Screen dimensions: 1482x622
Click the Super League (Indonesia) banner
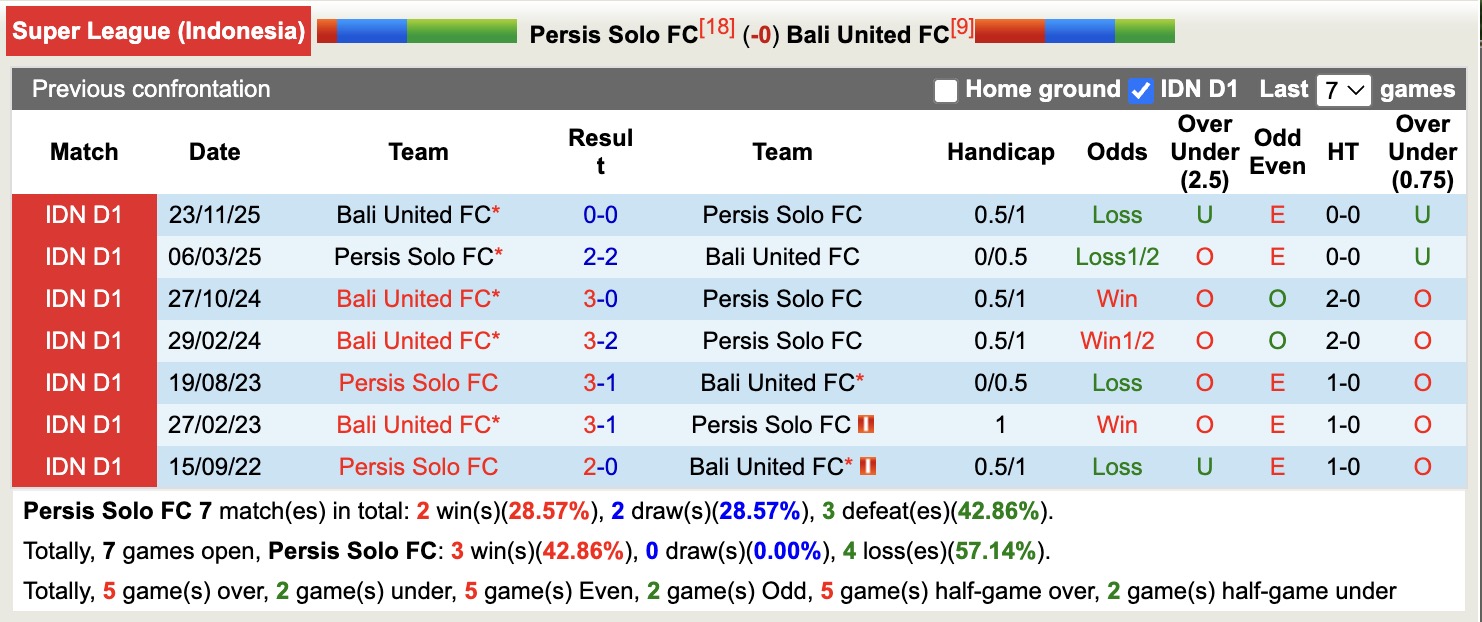pyautogui.click(x=160, y=30)
